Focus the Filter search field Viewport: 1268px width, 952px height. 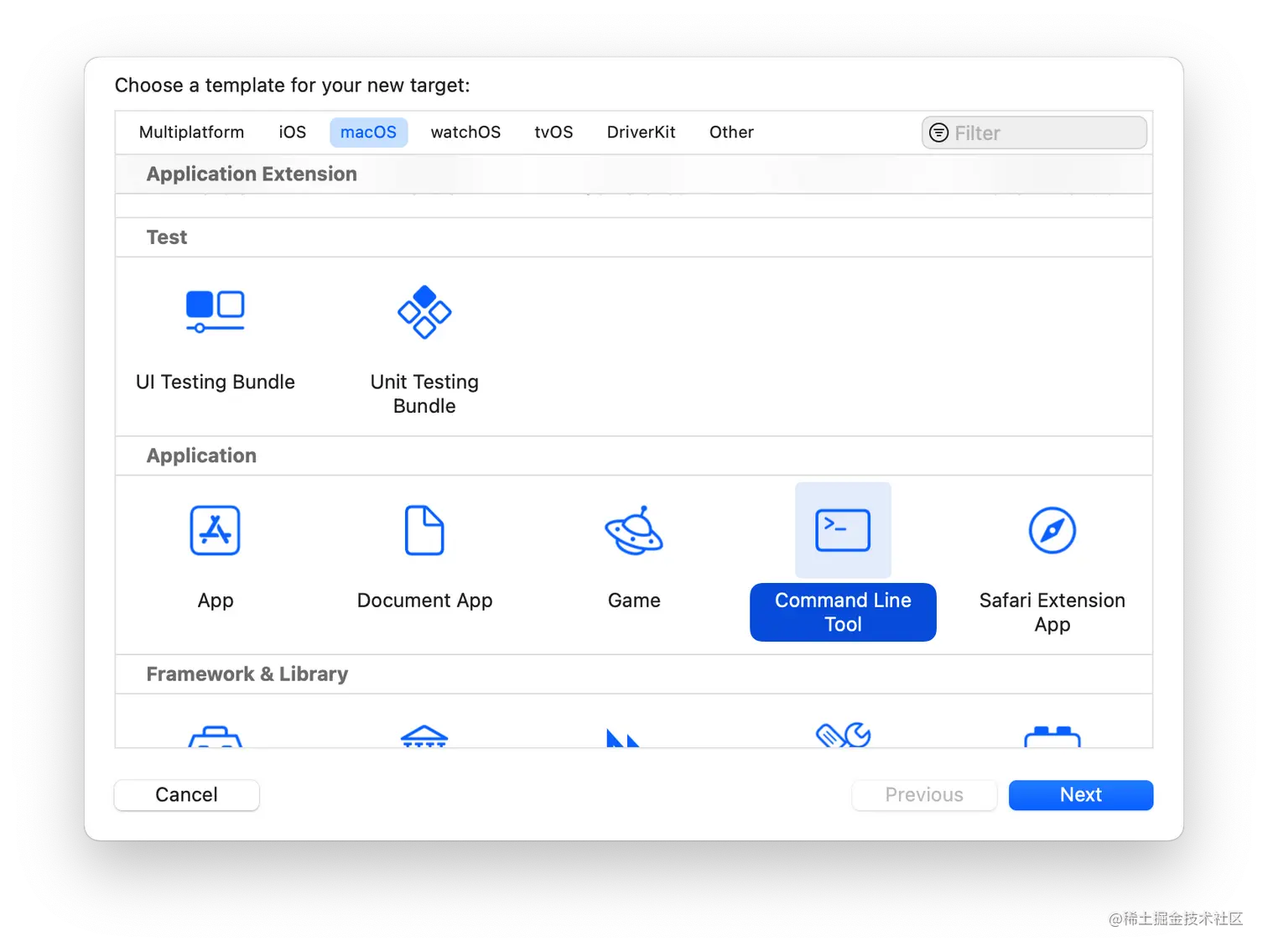point(1034,133)
